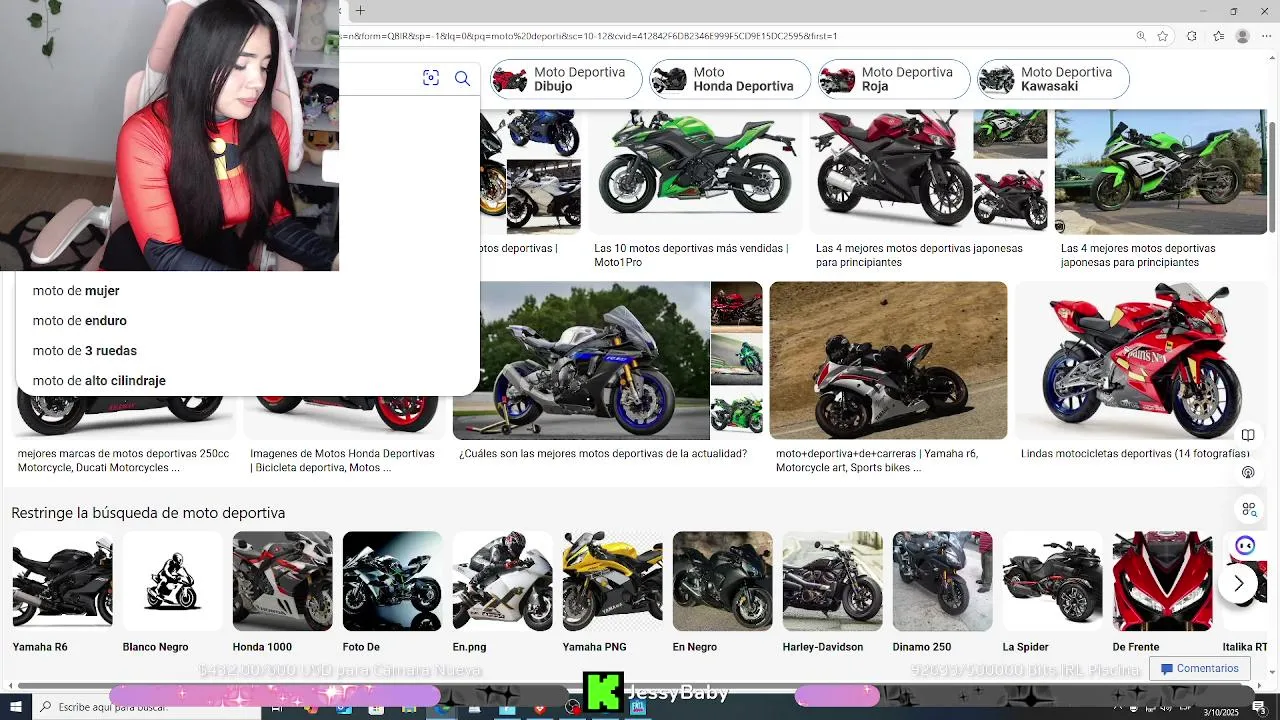Open the blue Yamaha R1 image result
Image resolution: width=1280 pixels, height=720 pixels.
point(581,360)
